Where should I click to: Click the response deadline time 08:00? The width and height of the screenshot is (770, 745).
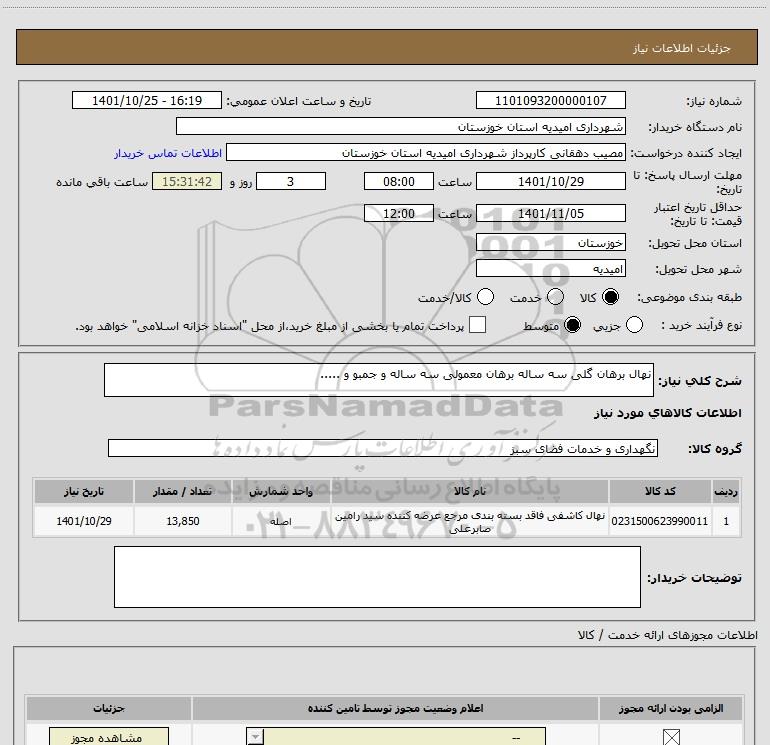pos(399,181)
